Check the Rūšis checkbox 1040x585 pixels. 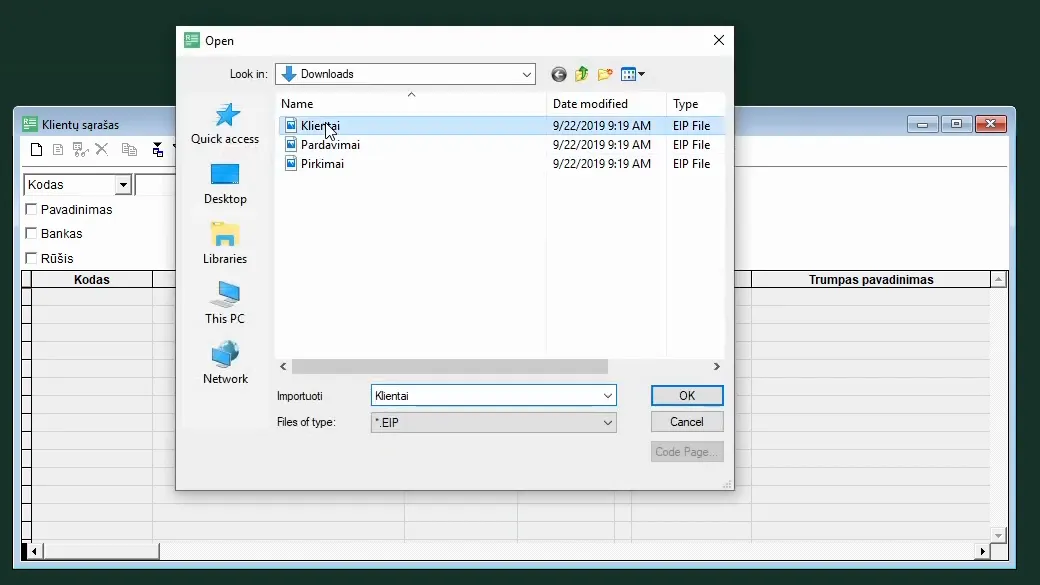[31, 258]
